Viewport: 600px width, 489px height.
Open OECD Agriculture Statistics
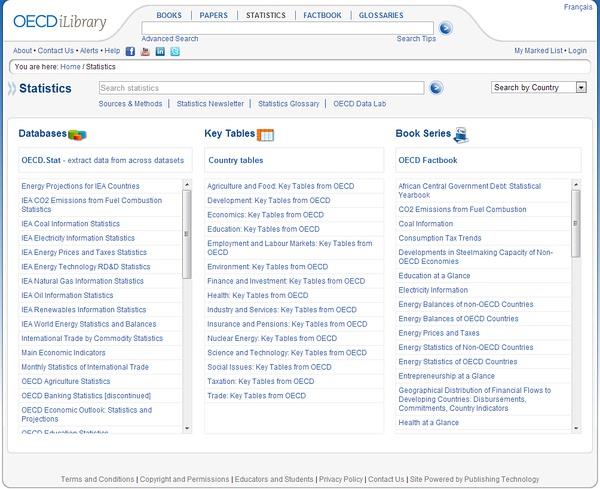pyautogui.click(x=66, y=381)
